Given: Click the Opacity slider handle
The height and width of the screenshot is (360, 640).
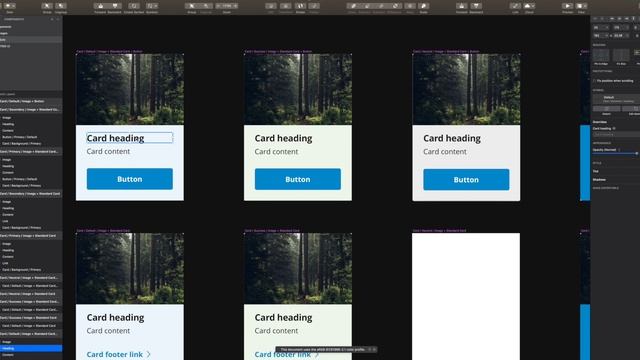Looking at the screenshot, I should tap(636, 153).
